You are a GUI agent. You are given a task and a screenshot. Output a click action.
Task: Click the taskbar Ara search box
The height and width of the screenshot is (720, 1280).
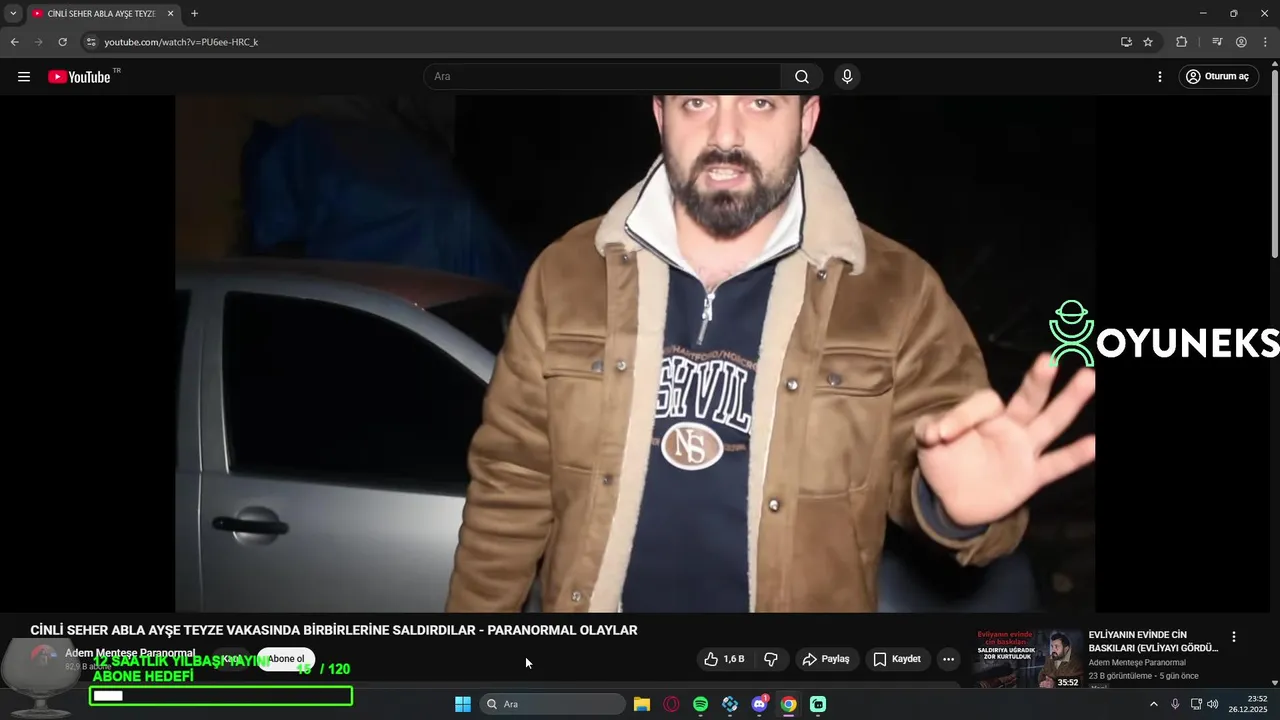[x=553, y=704]
